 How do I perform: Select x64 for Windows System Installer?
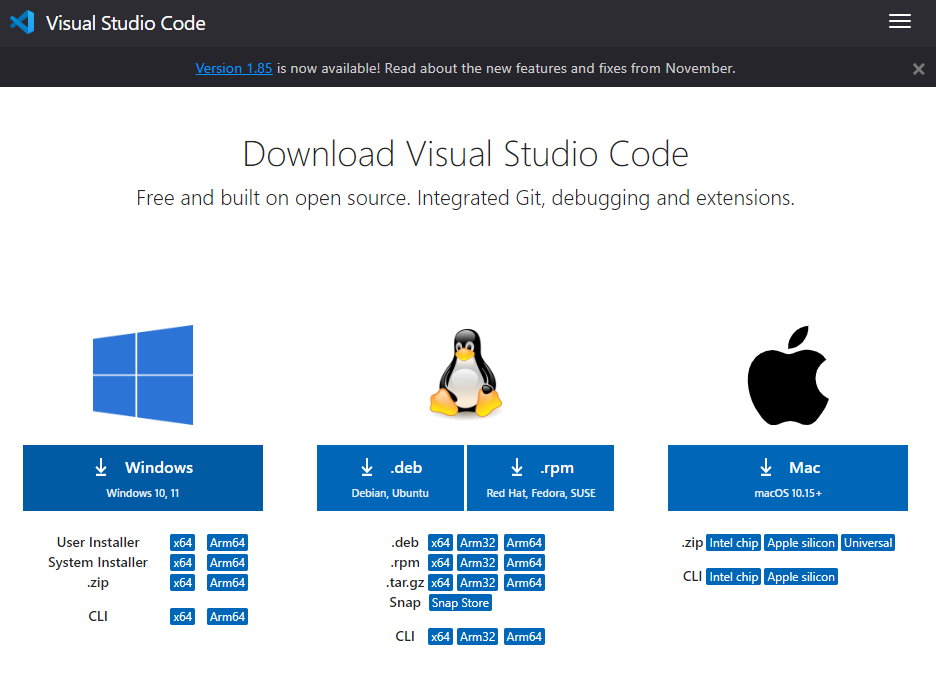(183, 563)
